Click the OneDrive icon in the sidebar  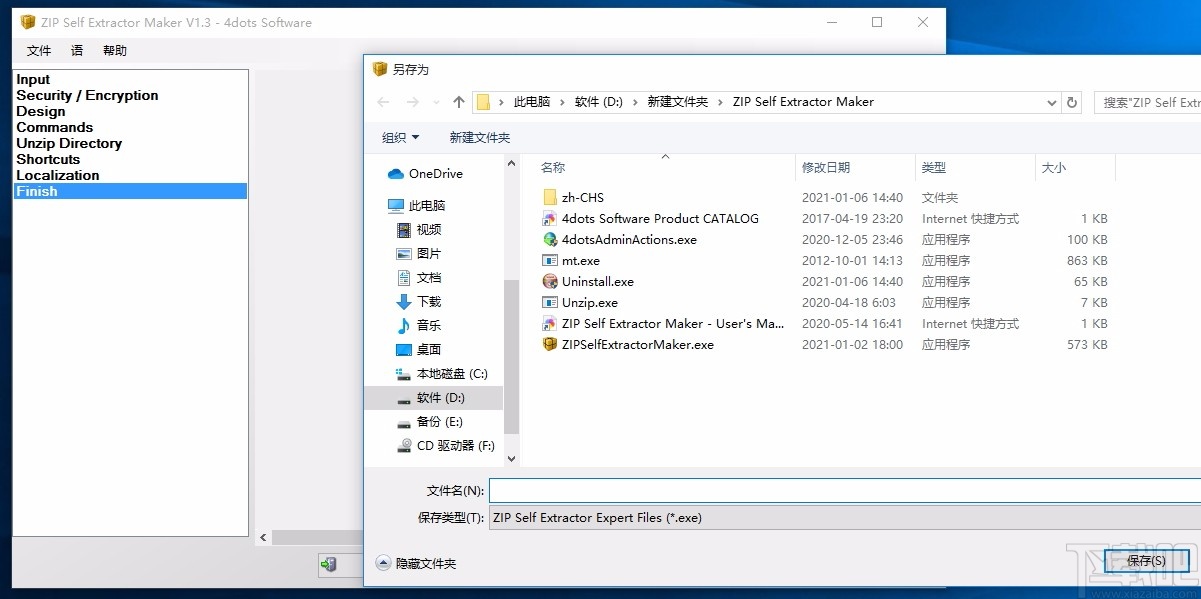(x=395, y=173)
